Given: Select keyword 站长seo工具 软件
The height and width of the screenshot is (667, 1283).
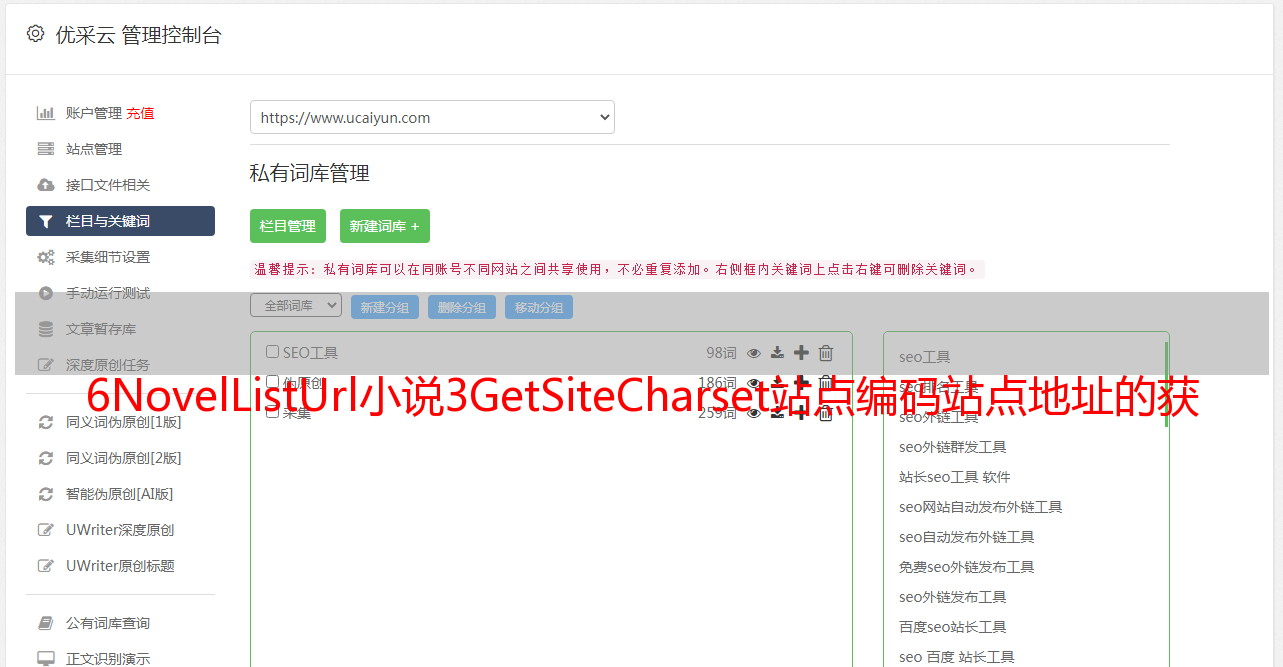Looking at the screenshot, I should [955, 477].
